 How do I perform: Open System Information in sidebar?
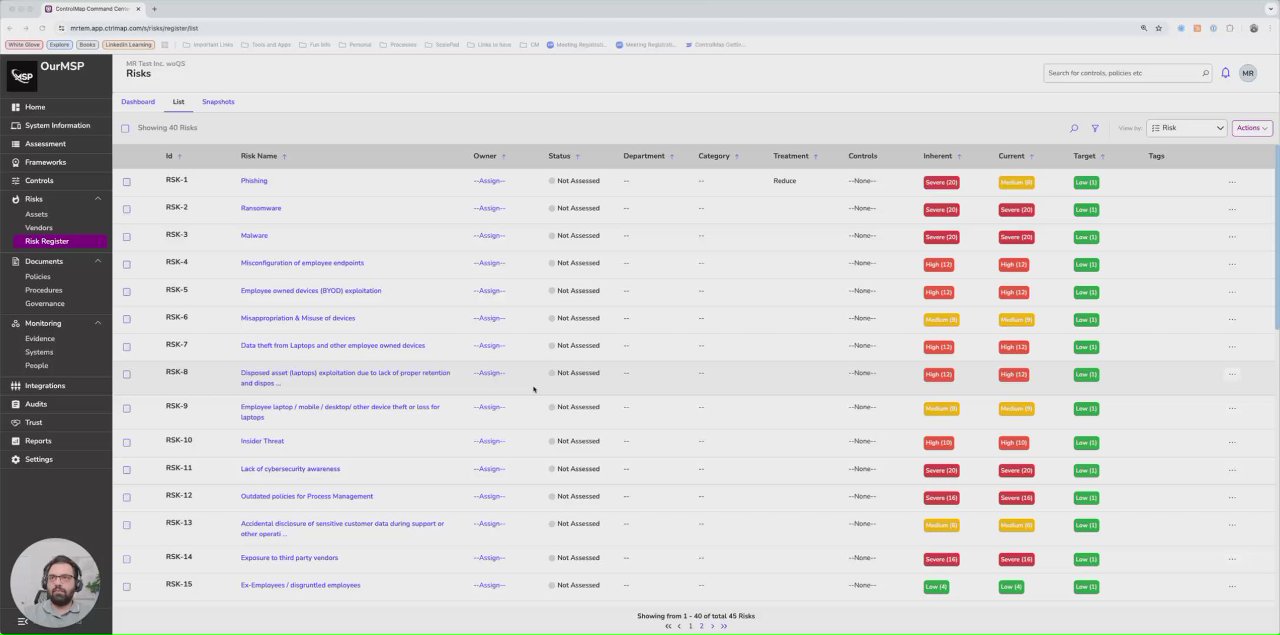click(x=57, y=125)
